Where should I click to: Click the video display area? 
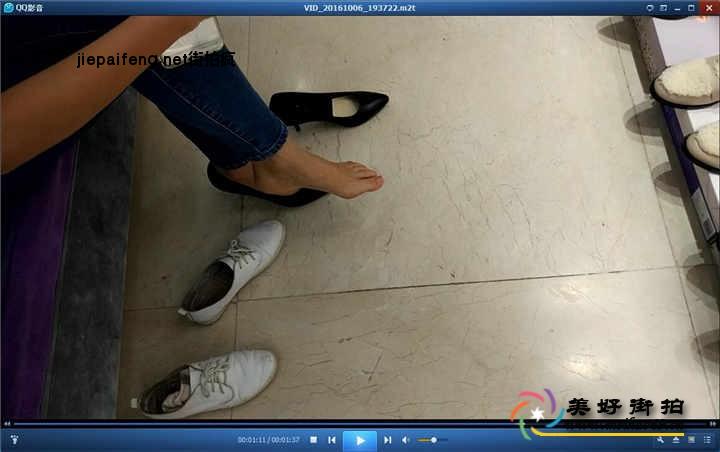(x=400, y=250)
